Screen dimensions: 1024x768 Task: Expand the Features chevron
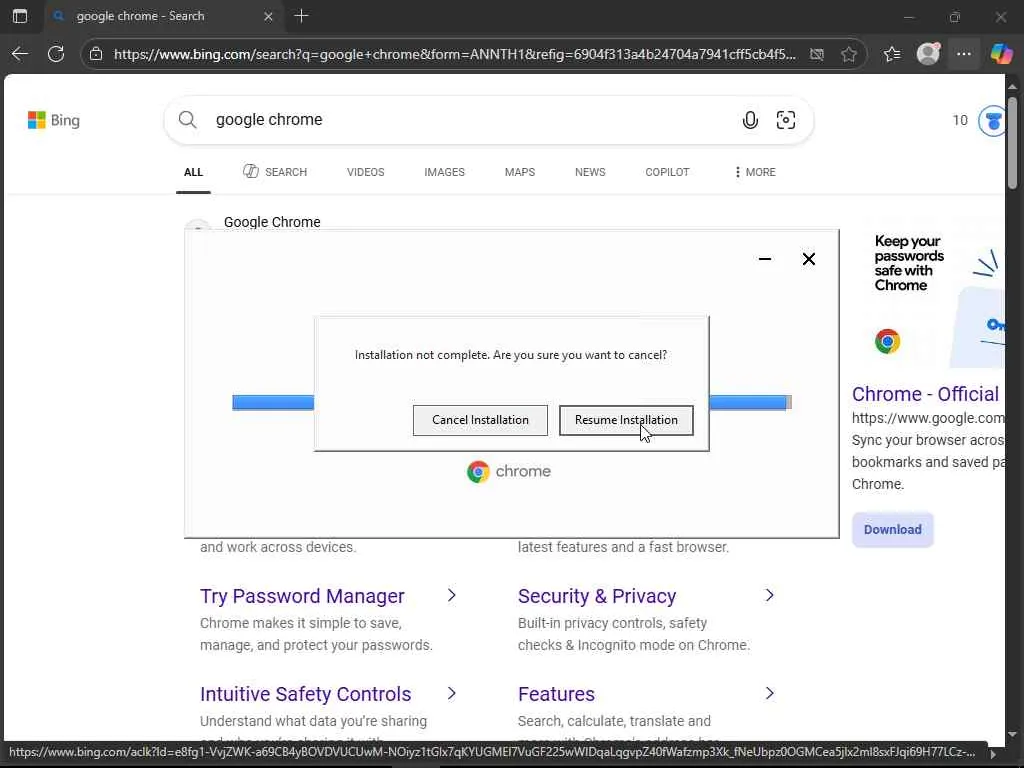pyautogui.click(x=769, y=693)
